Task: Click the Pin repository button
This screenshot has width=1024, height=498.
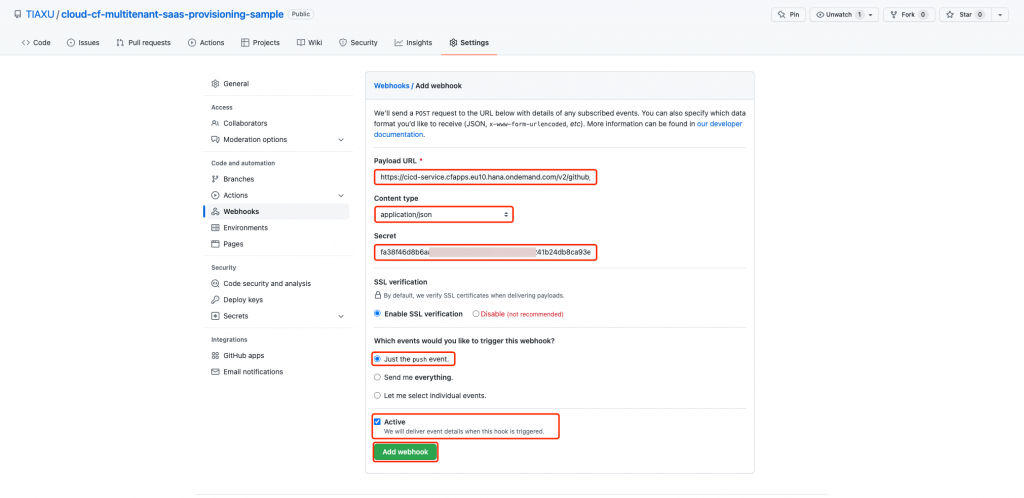Action: [x=788, y=14]
